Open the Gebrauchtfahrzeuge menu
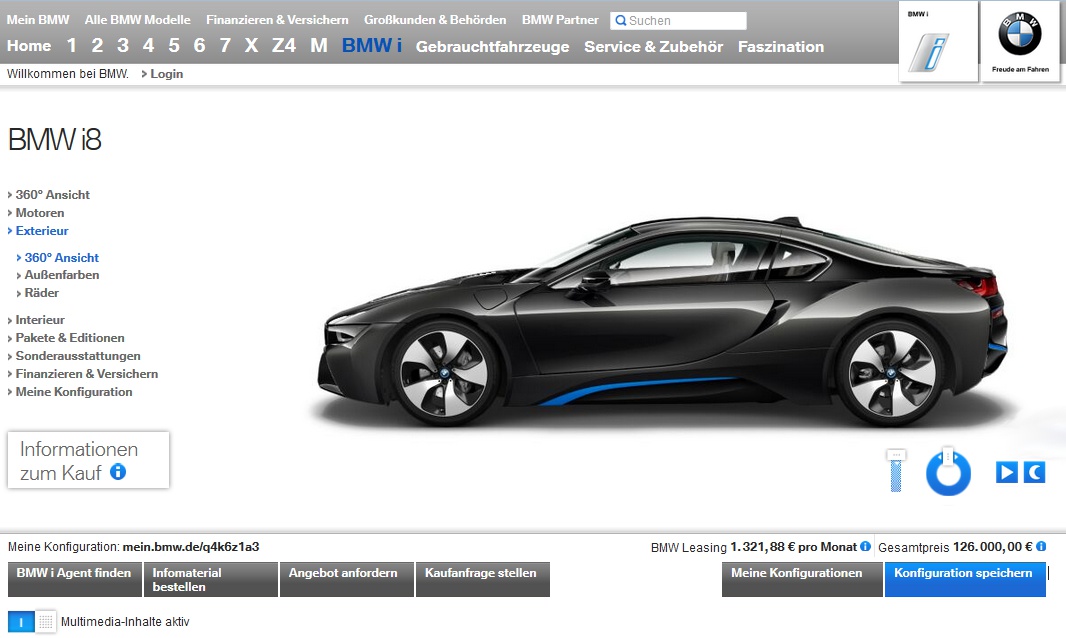This screenshot has height=638, width=1066. click(x=492, y=46)
